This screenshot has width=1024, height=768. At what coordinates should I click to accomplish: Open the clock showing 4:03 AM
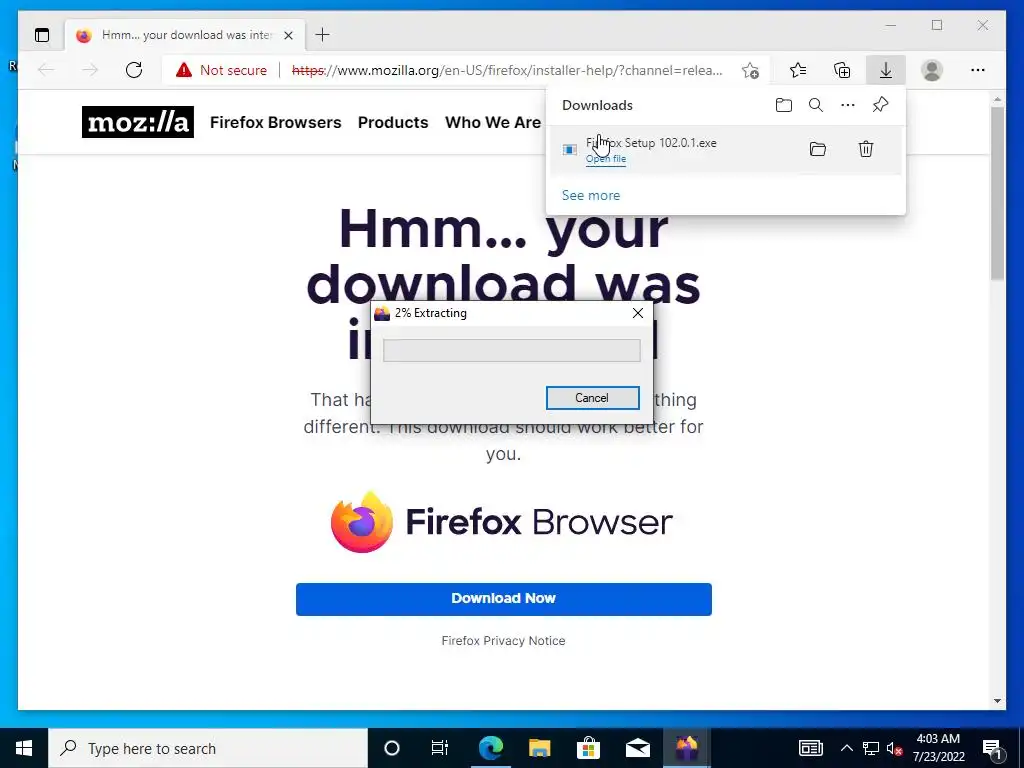pos(938,748)
